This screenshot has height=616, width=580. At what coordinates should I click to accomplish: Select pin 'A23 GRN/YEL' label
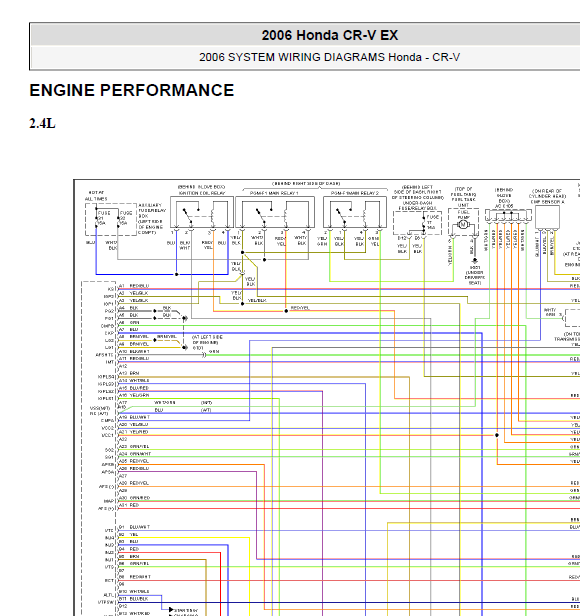pyautogui.click(x=134, y=447)
